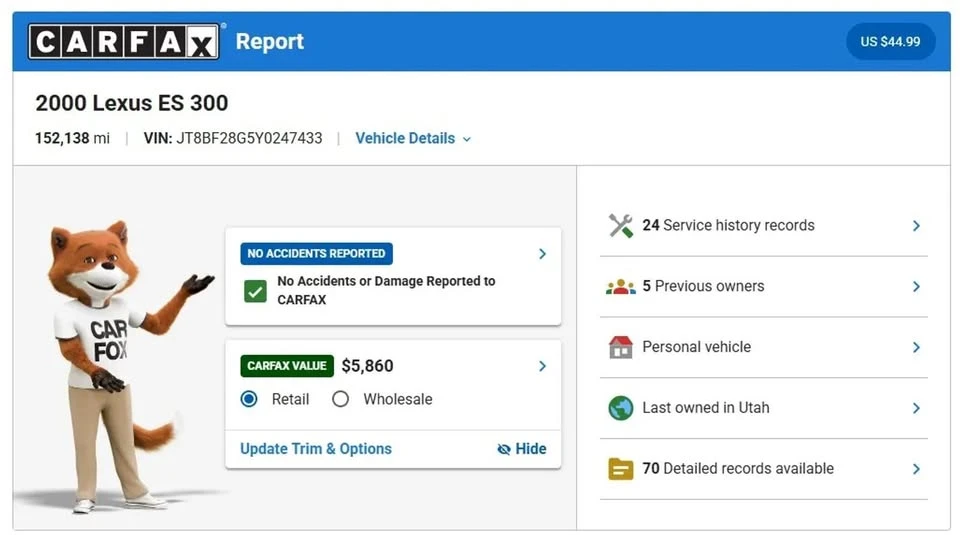Expand the Vehicle Details dropdown
Screen dimensions: 960x535
pyautogui.click(x=413, y=138)
